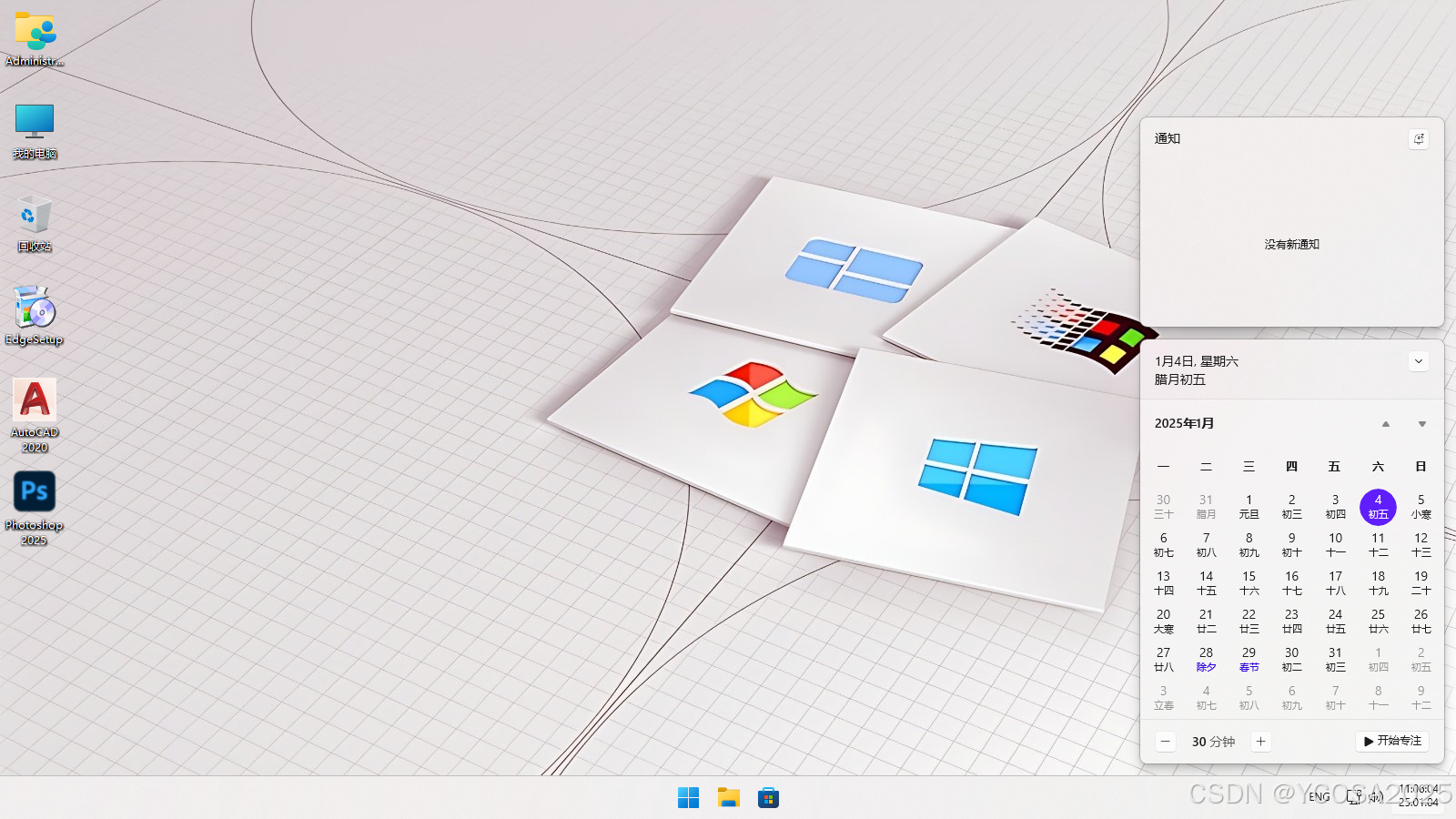The height and width of the screenshot is (819, 1456).
Task: Click the 30 分钟 focus duration value
Action: click(1214, 742)
